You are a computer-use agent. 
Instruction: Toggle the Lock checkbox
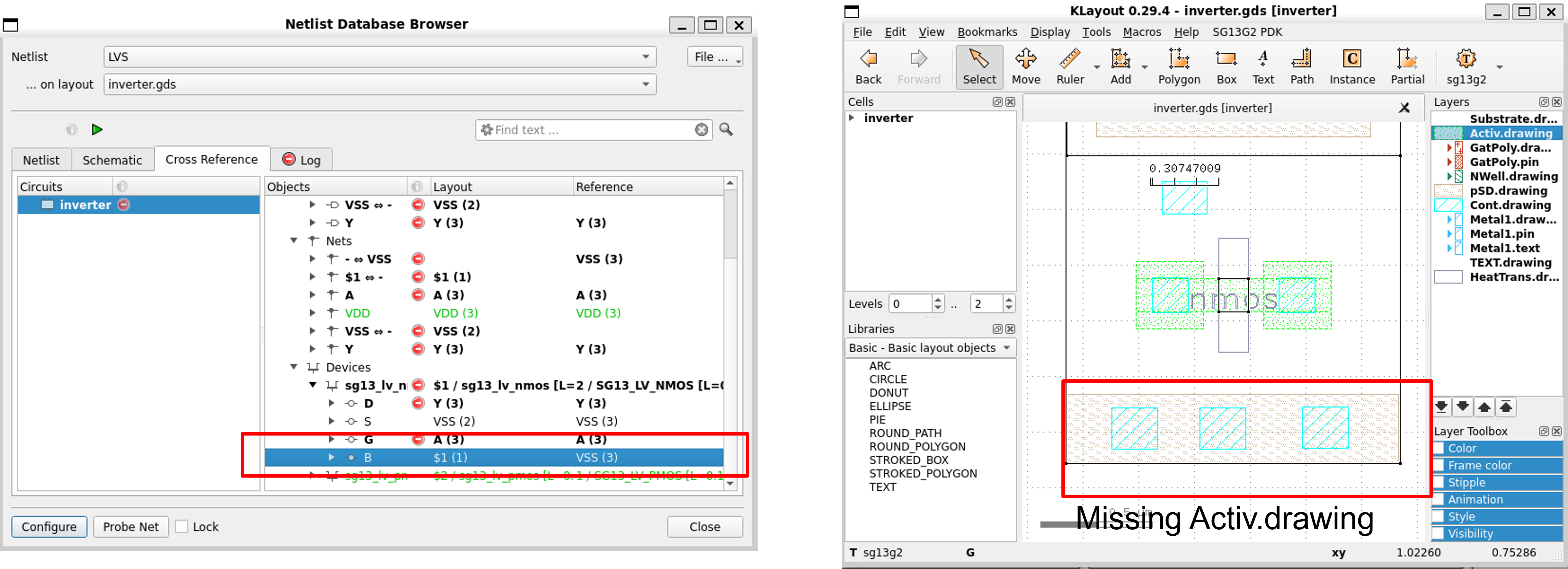(x=181, y=527)
